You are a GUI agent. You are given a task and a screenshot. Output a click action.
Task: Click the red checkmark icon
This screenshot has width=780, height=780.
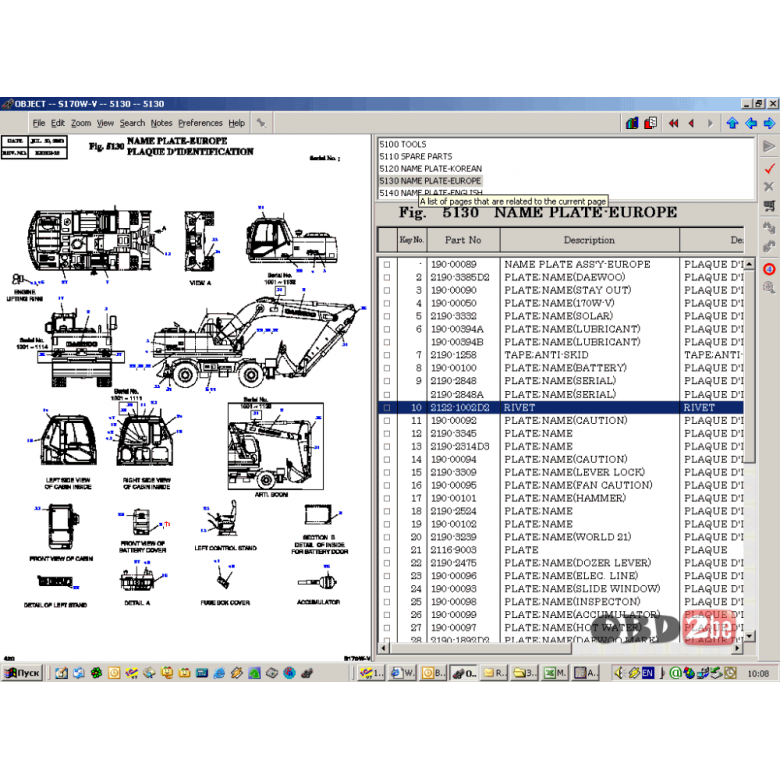coord(769,169)
